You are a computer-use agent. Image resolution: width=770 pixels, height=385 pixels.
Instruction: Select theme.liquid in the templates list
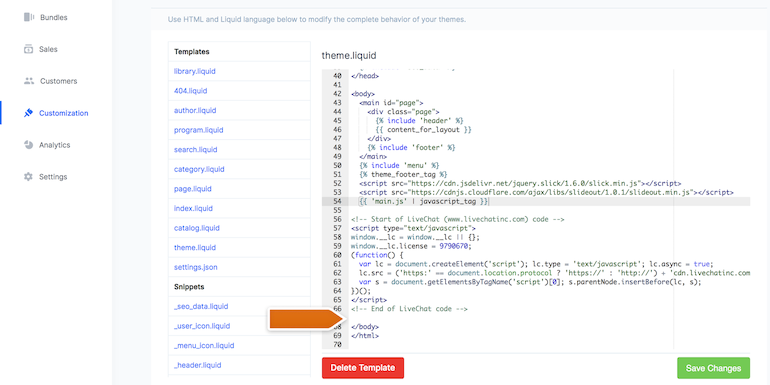194,248
